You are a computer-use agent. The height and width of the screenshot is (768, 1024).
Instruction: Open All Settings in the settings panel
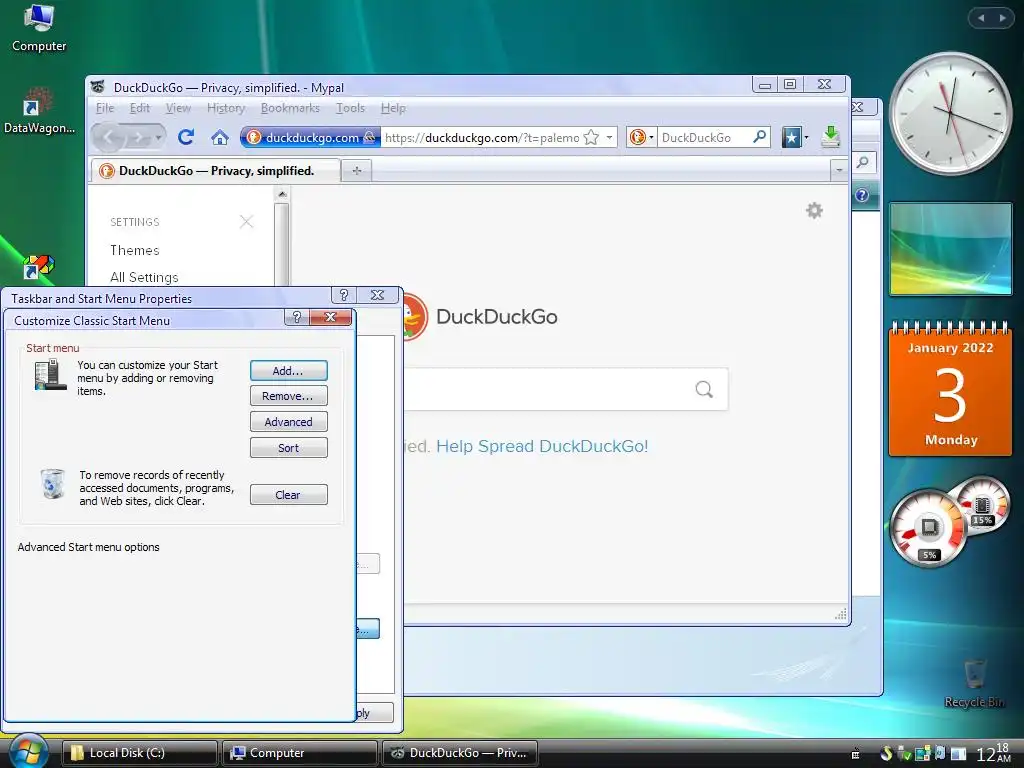144,277
